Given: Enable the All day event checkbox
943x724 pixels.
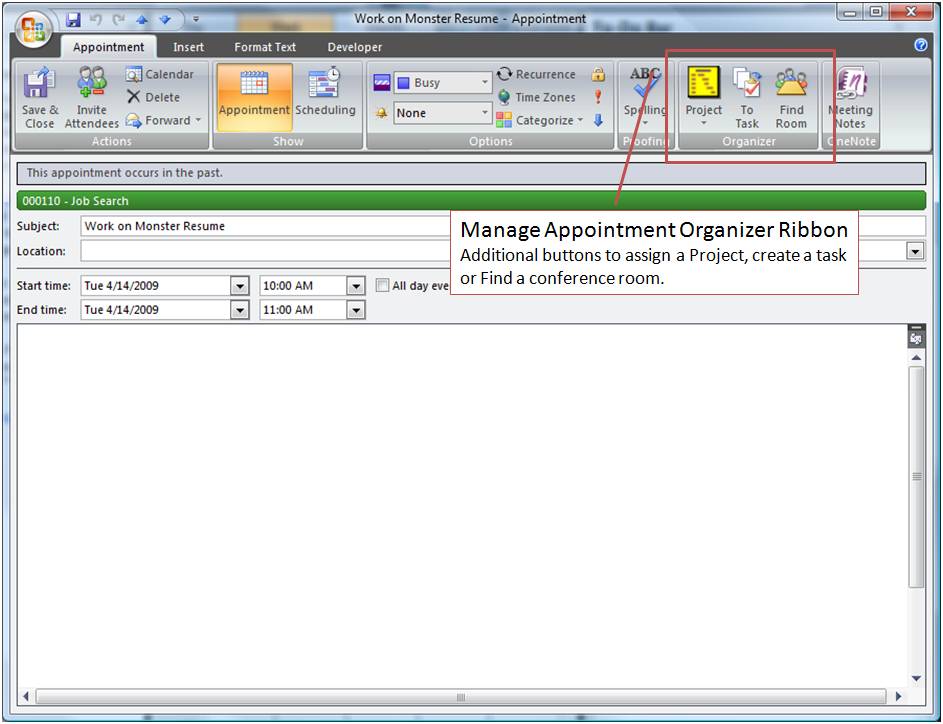Looking at the screenshot, I should [x=383, y=286].
